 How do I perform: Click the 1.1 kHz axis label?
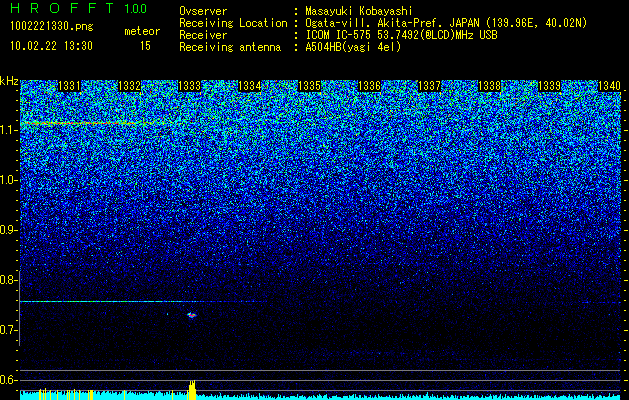tap(9, 130)
